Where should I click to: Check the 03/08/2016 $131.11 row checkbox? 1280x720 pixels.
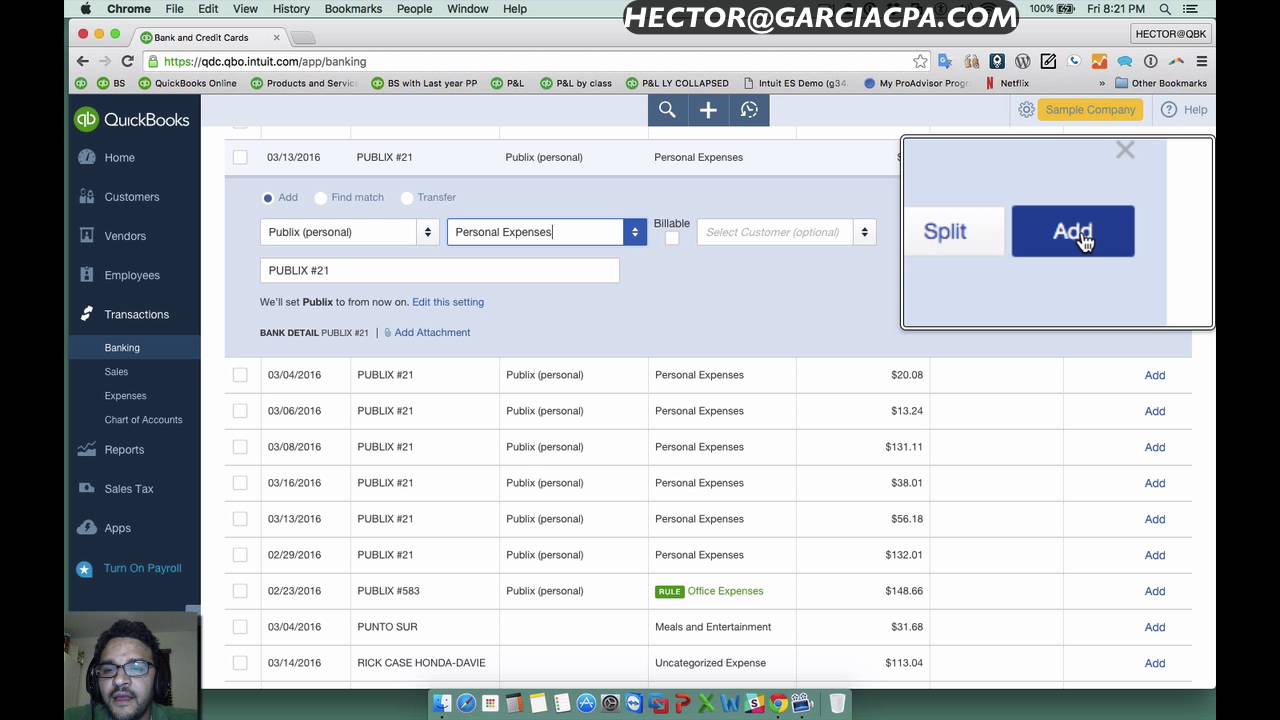pyautogui.click(x=240, y=447)
